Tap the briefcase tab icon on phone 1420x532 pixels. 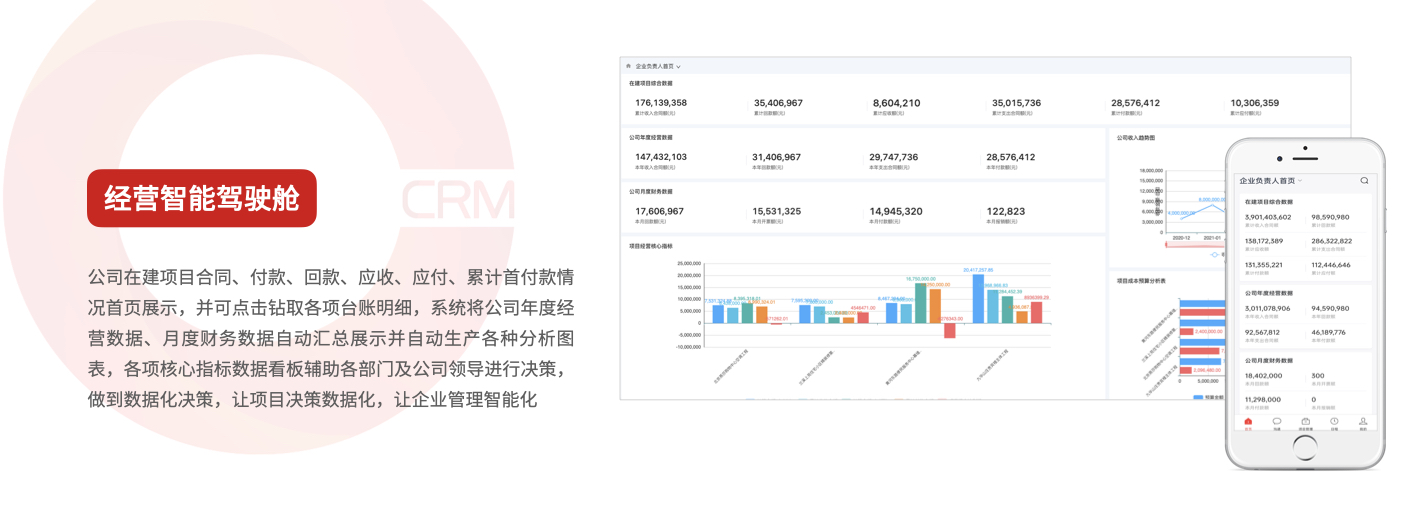pyautogui.click(x=1305, y=421)
